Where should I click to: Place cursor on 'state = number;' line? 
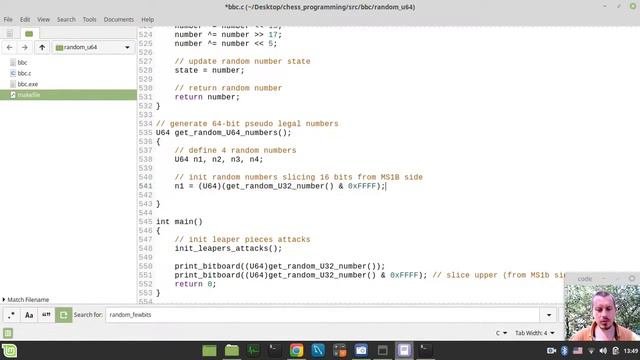pyautogui.click(x=209, y=70)
